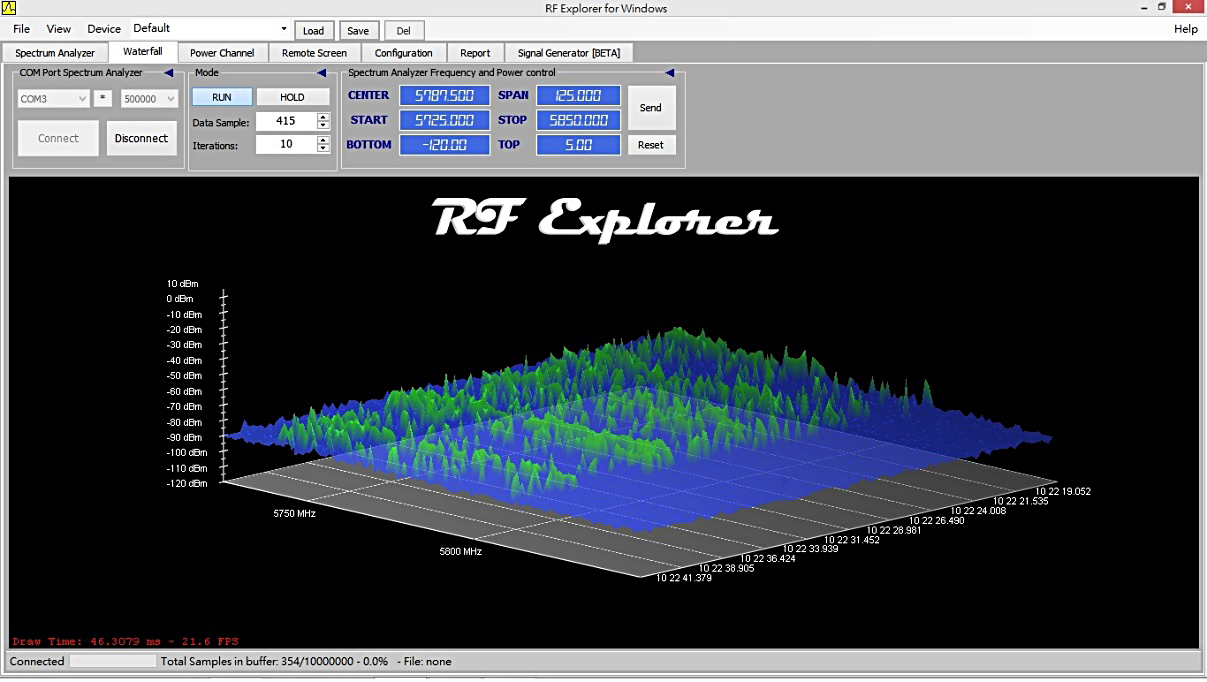The height and width of the screenshot is (682, 1207).
Task: Go to the Remote Screen tab
Action: (314, 53)
